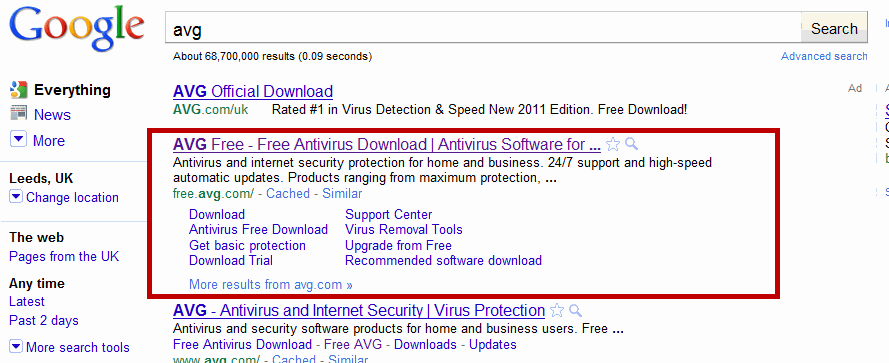The height and width of the screenshot is (363, 889).
Task: Star the AVG Free search result
Action: pos(613,144)
